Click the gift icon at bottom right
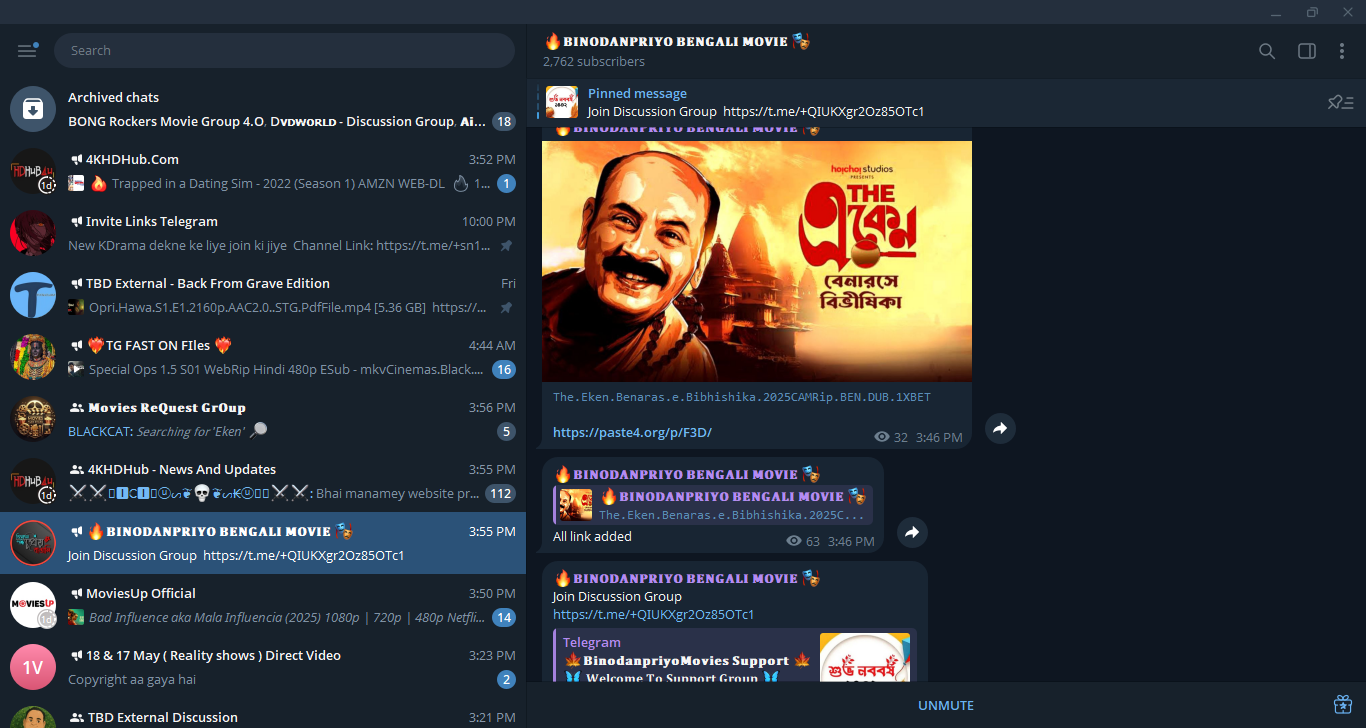This screenshot has width=1366, height=728. (x=1343, y=705)
